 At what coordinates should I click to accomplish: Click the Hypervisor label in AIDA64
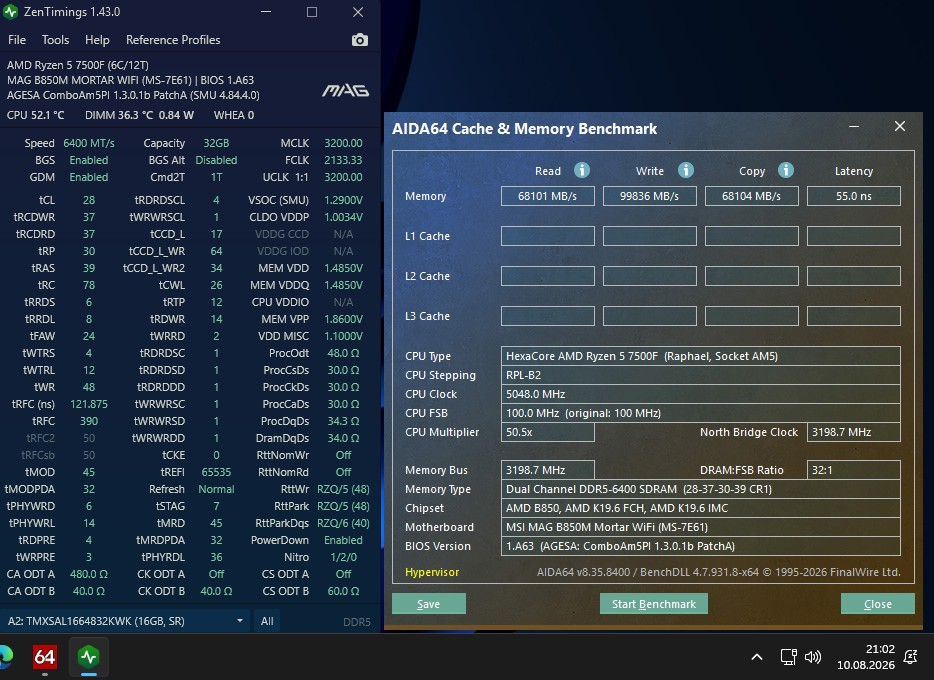(x=432, y=572)
